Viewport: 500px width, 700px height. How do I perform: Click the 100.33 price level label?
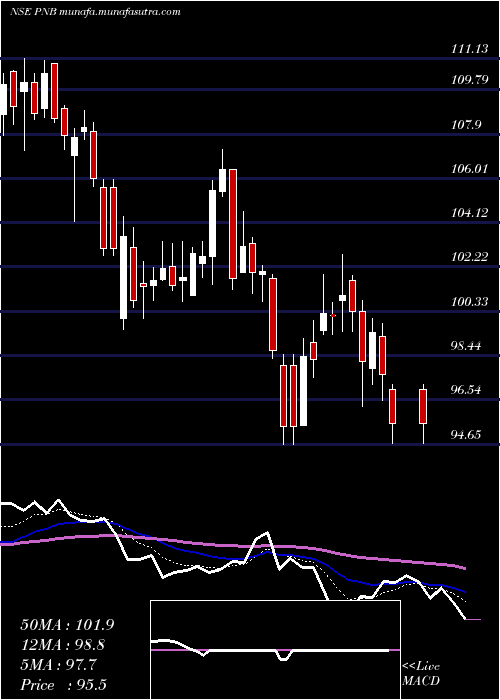469,302
